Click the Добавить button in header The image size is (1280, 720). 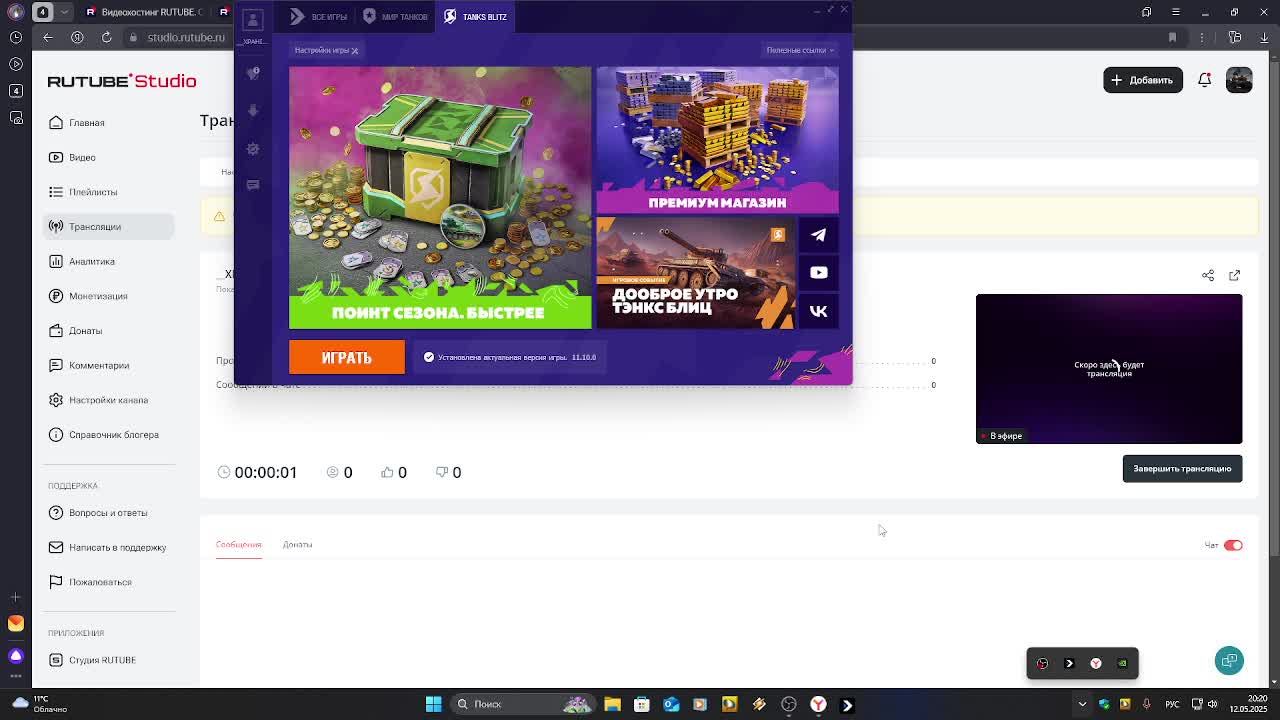coord(1143,80)
